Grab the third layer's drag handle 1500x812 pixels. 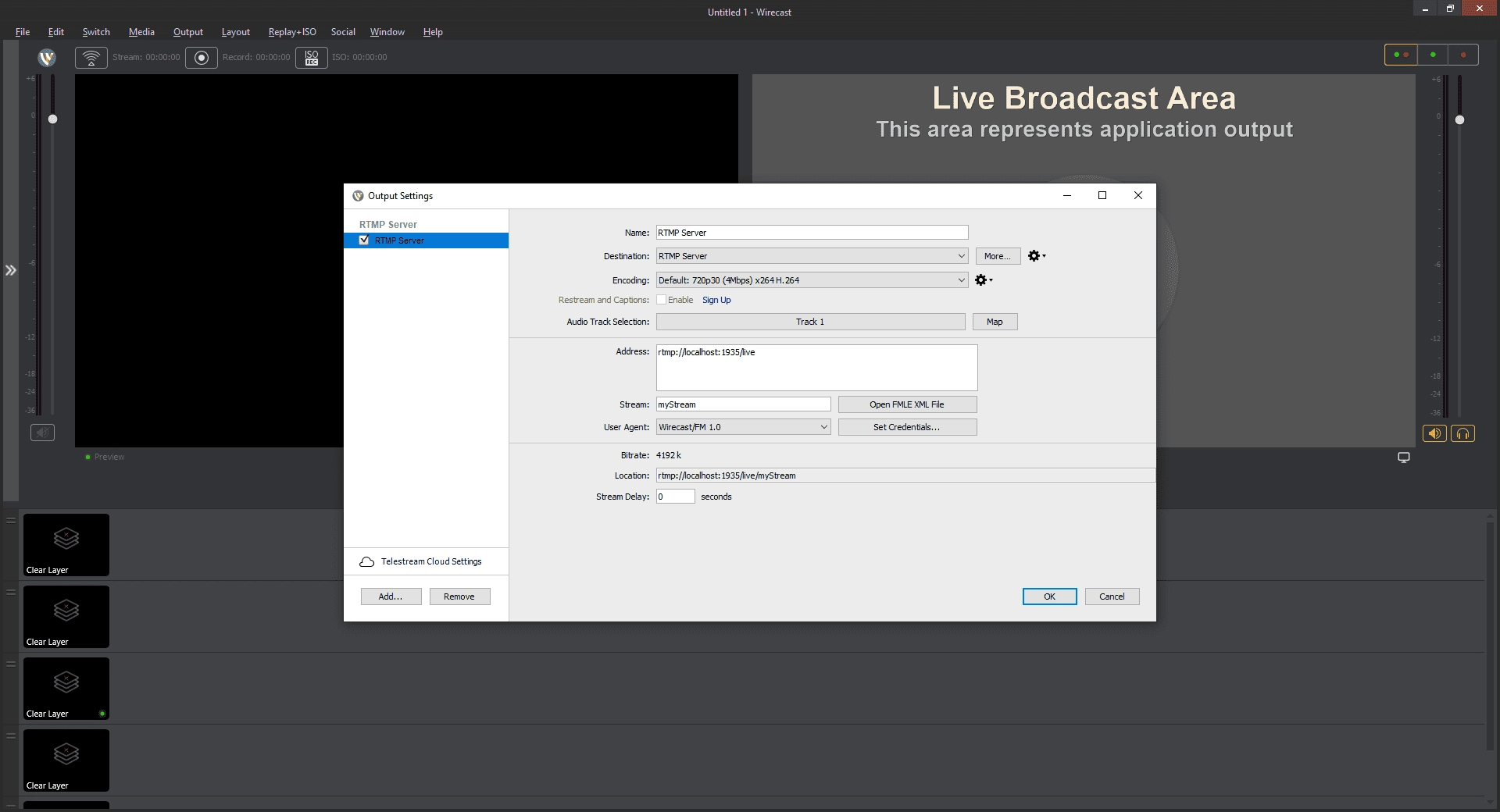coord(11,664)
